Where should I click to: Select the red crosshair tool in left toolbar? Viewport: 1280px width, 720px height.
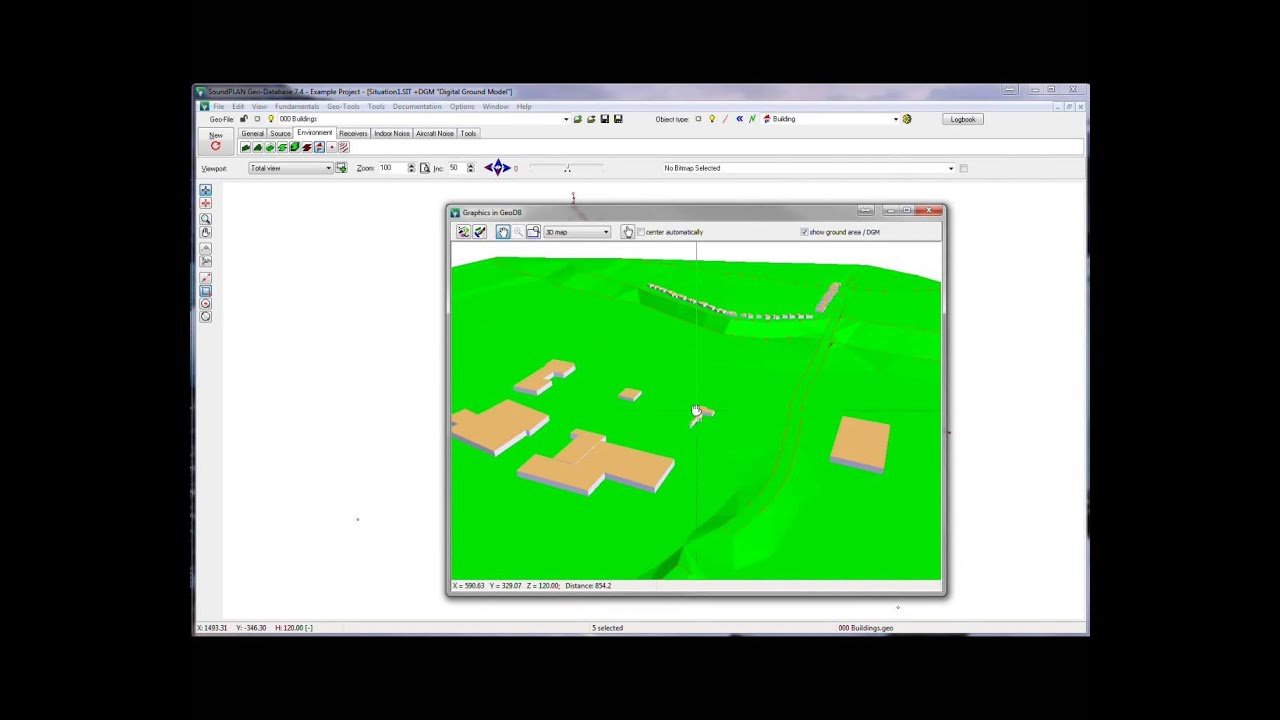pos(205,203)
